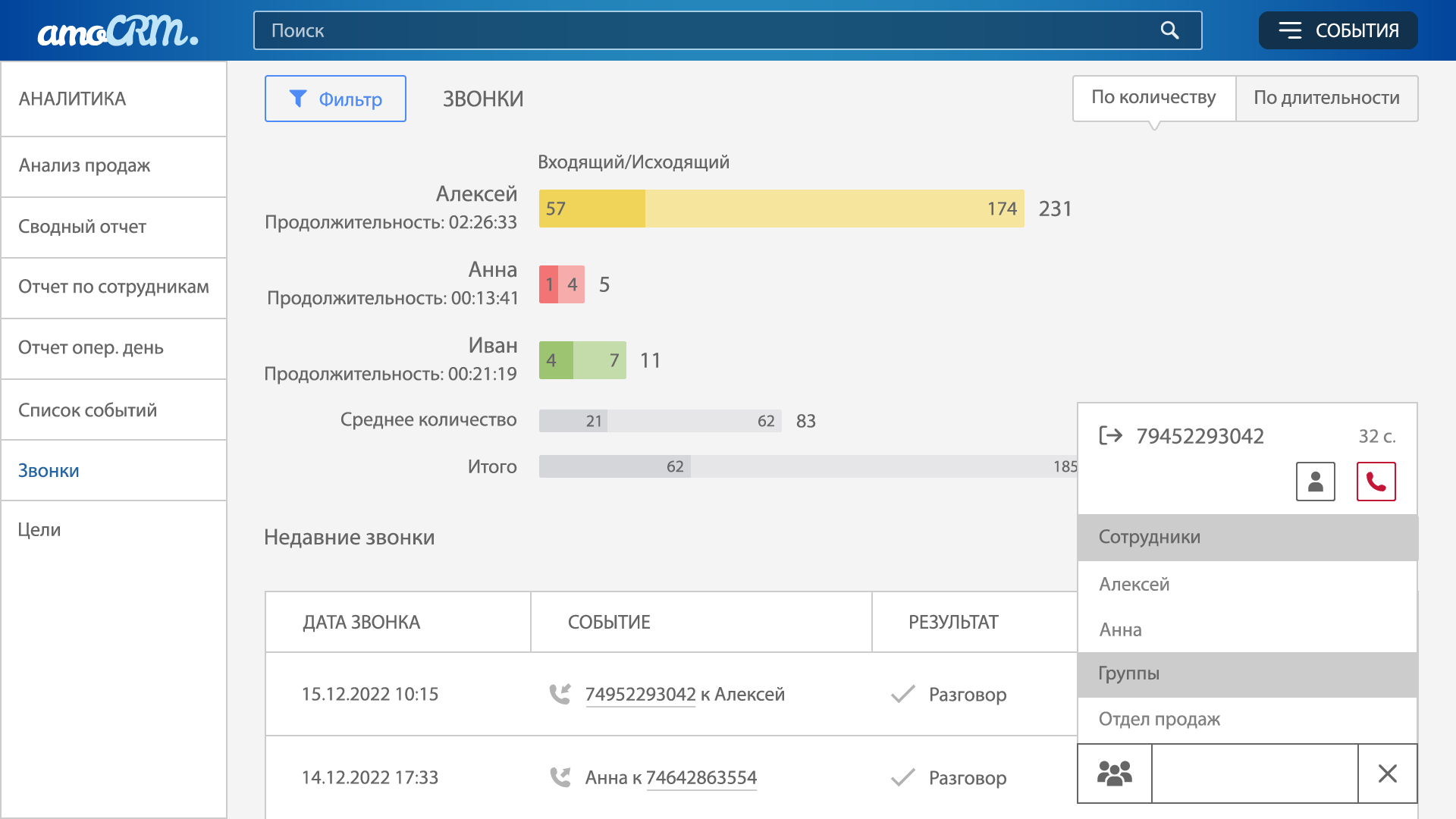Select Звонки in sidebar

coord(114,470)
